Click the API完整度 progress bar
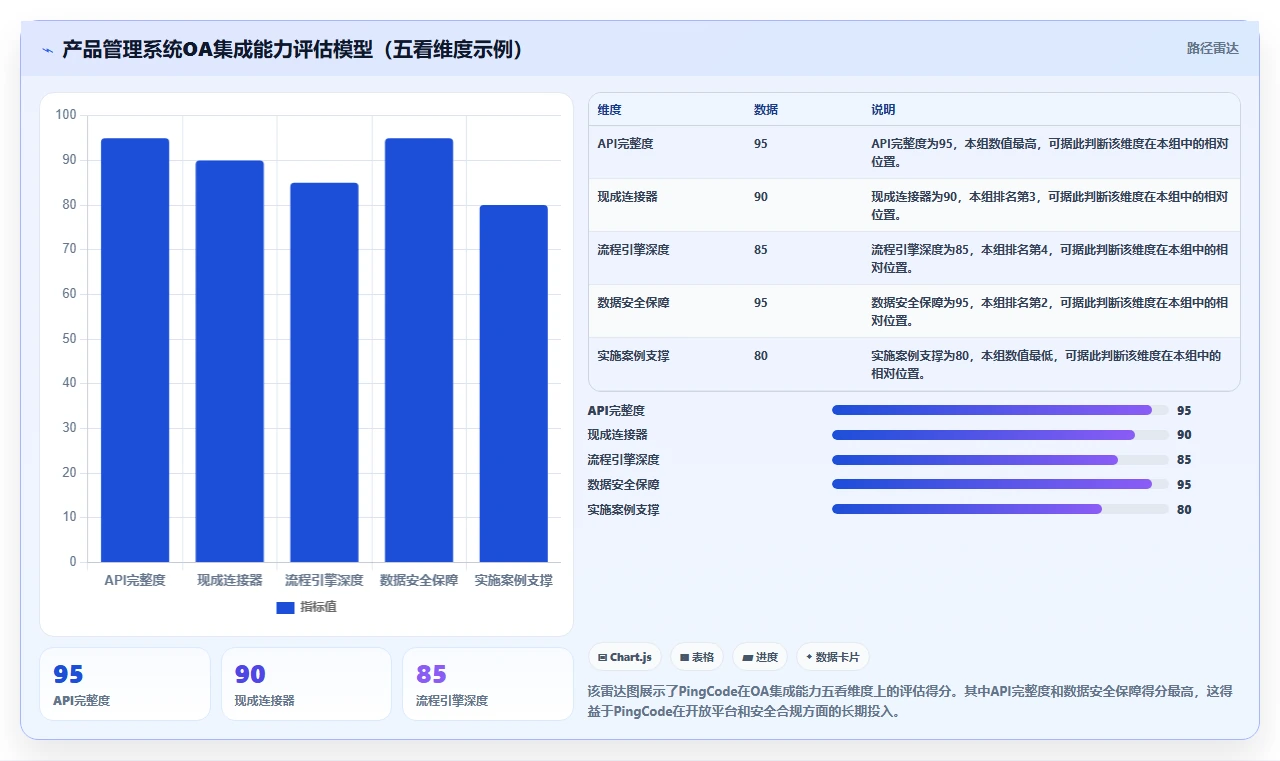The height and width of the screenshot is (761, 1280). [1000, 410]
